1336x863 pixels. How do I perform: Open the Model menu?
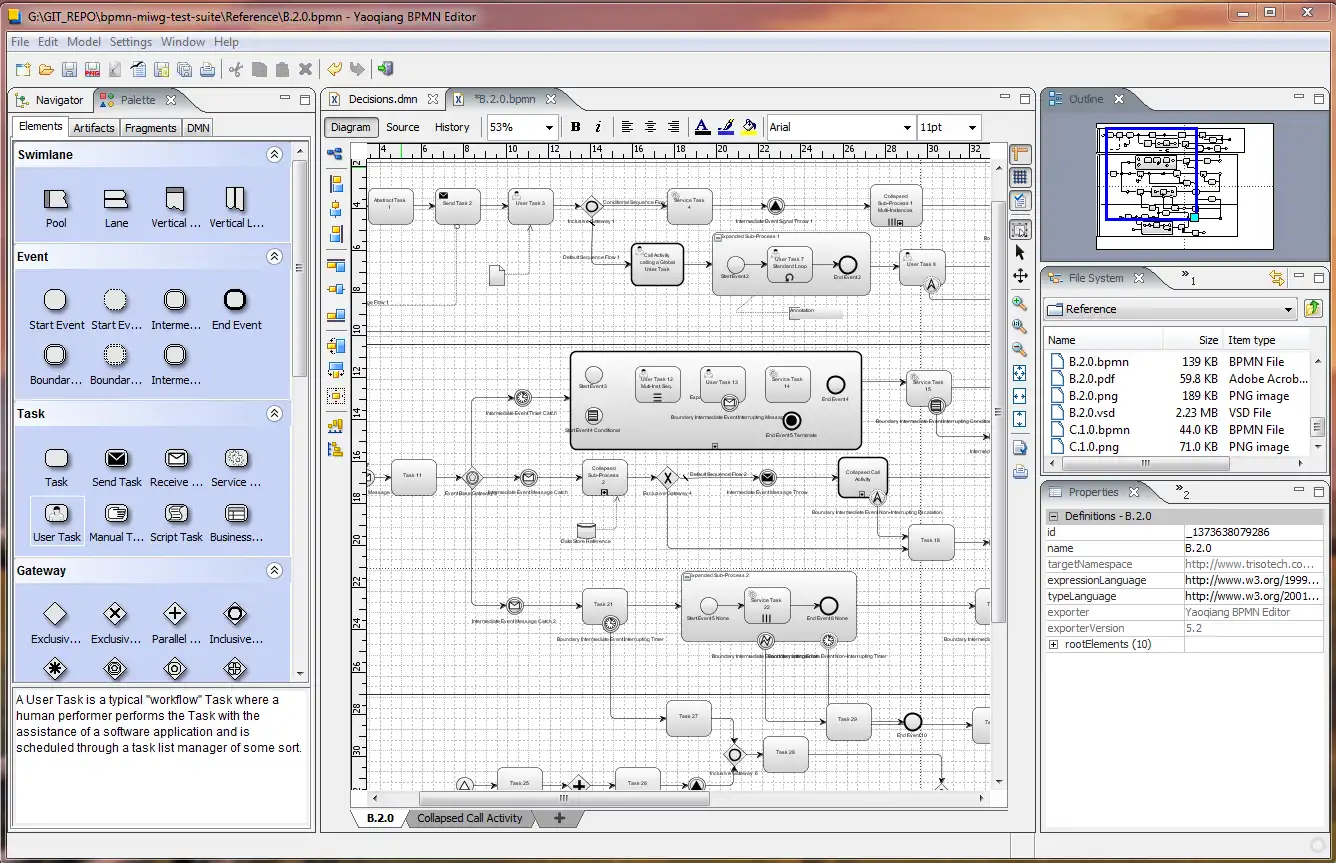[84, 42]
